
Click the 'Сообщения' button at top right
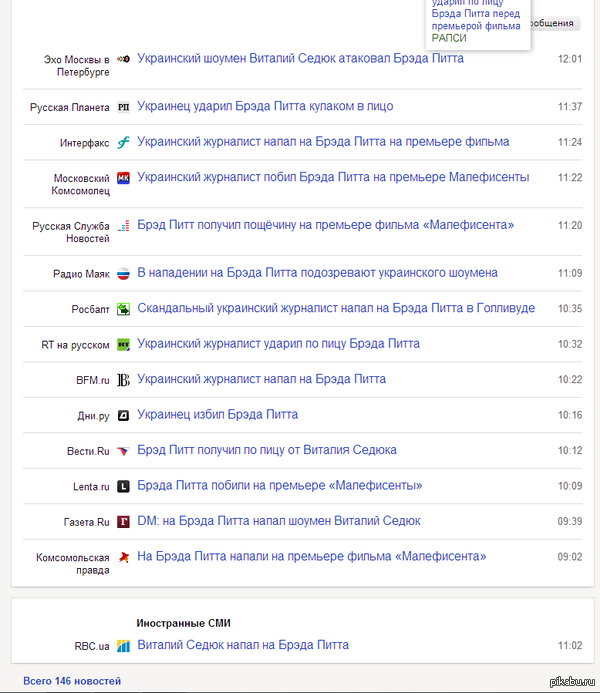(x=553, y=23)
